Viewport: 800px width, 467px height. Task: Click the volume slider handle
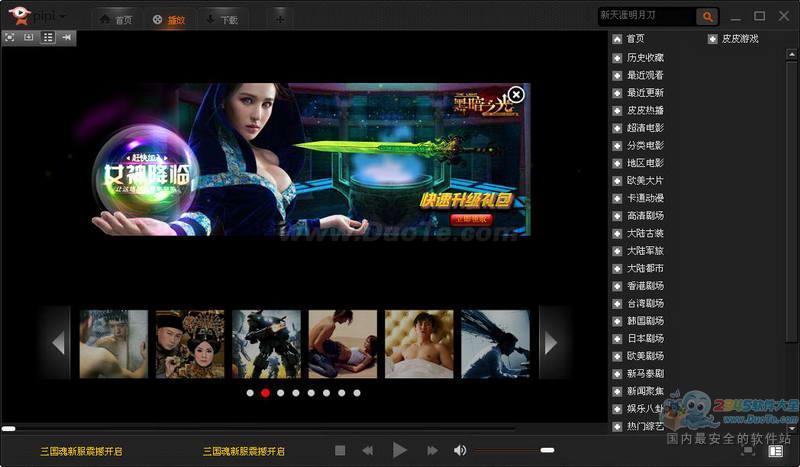point(547,450)
